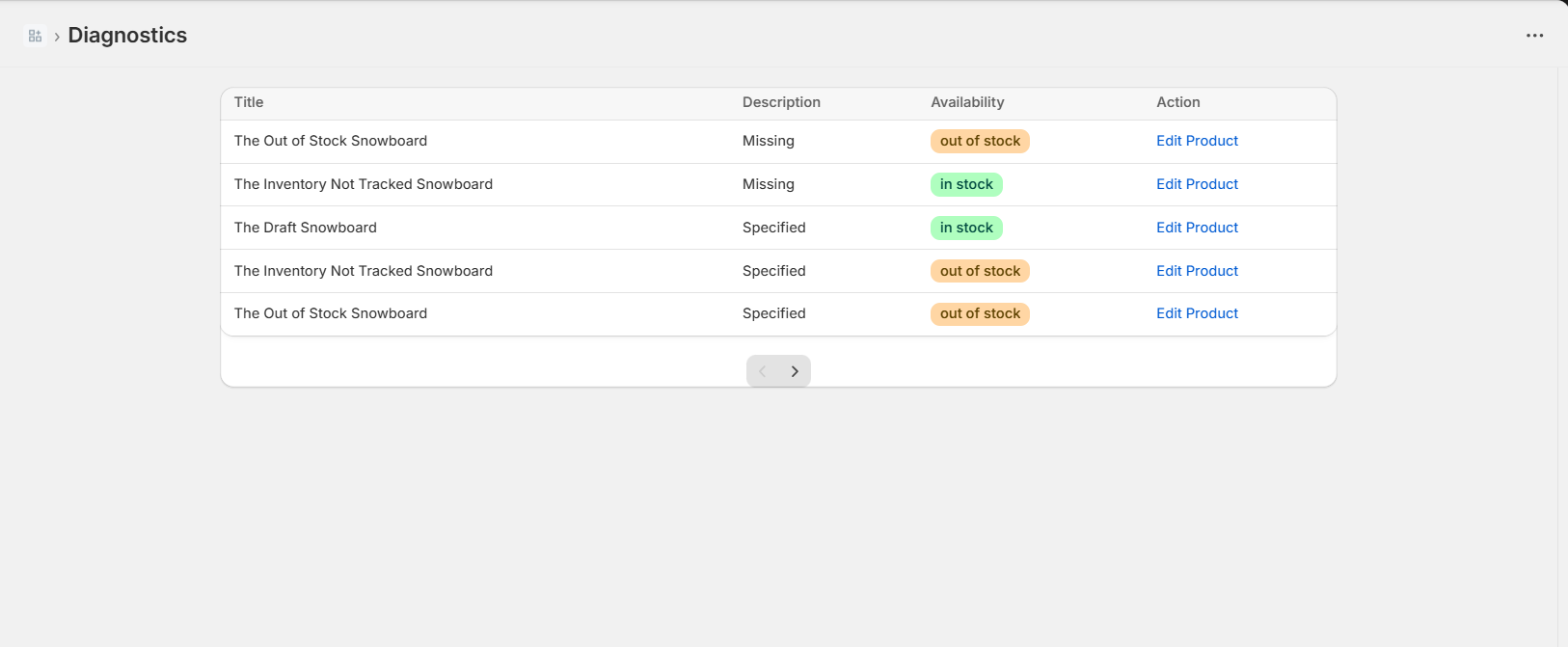Edit Inventory Not Tracked Snowboard with Missing description
1568x647 pixels.
pyautogui.click(x=1197, y=184)
